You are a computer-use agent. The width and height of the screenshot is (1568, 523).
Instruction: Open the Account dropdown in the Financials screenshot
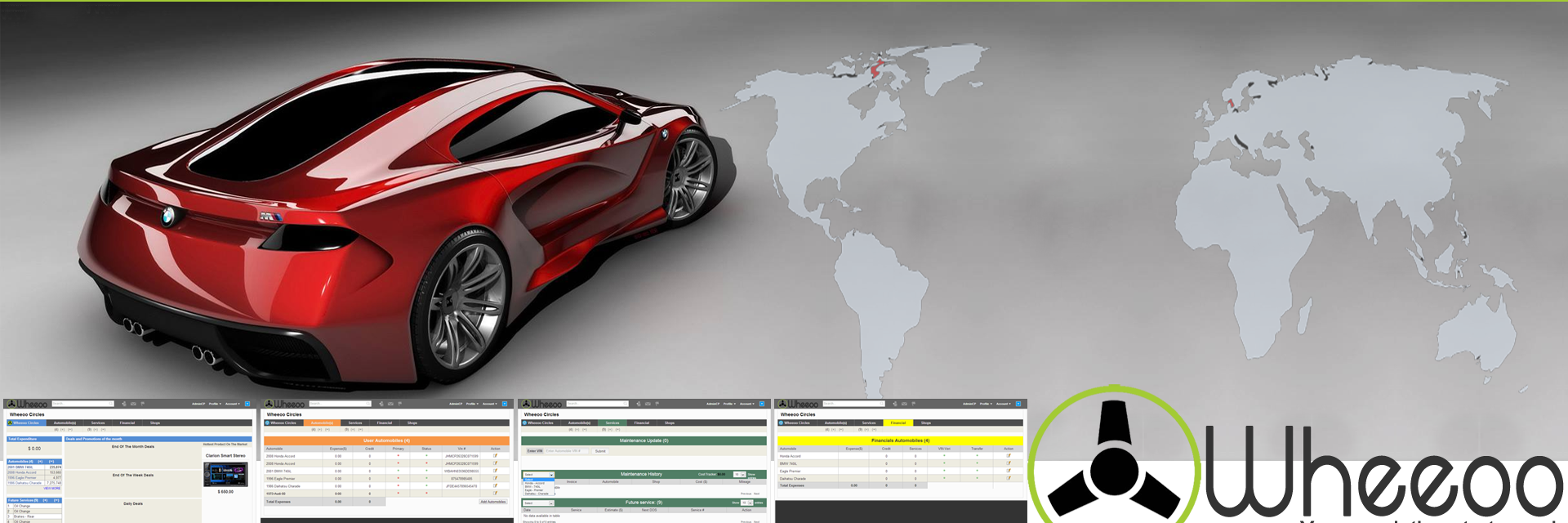pos(1004,404)
